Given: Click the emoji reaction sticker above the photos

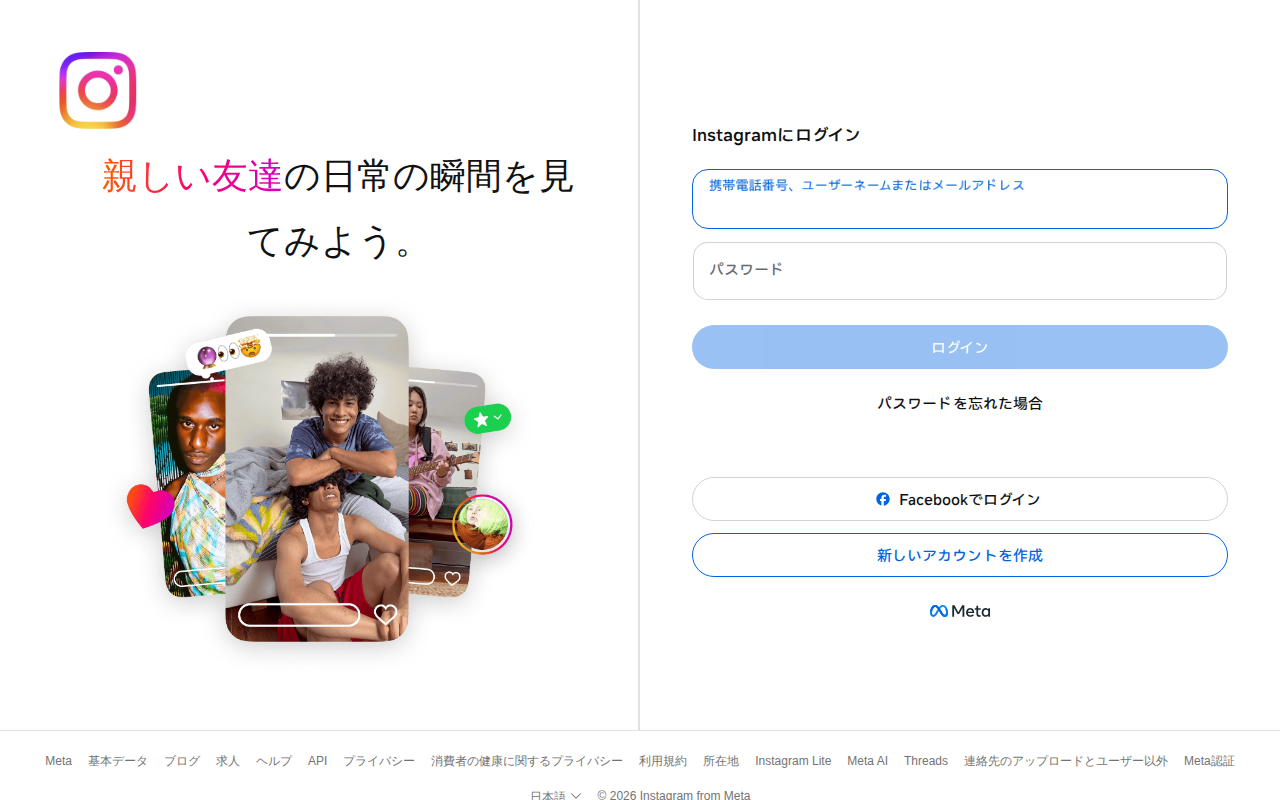Looking at the screenshot, I should pyautogui.click(x=228, y=348).
